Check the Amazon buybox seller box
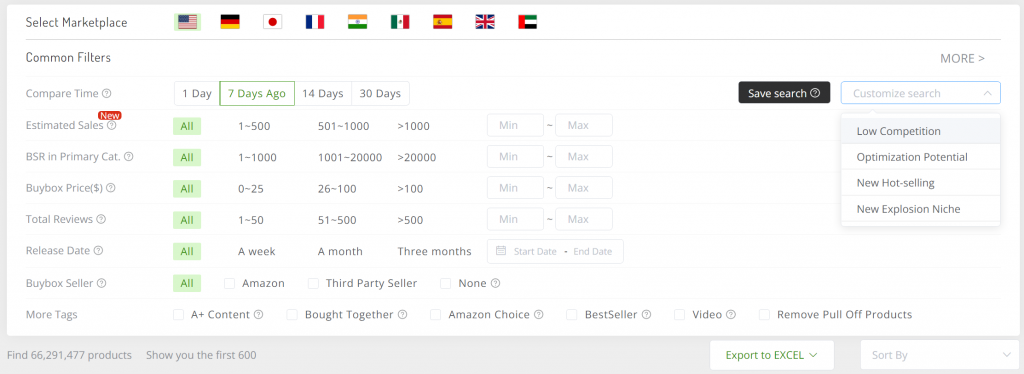The image size is (1024, 374). click(229, 283)
